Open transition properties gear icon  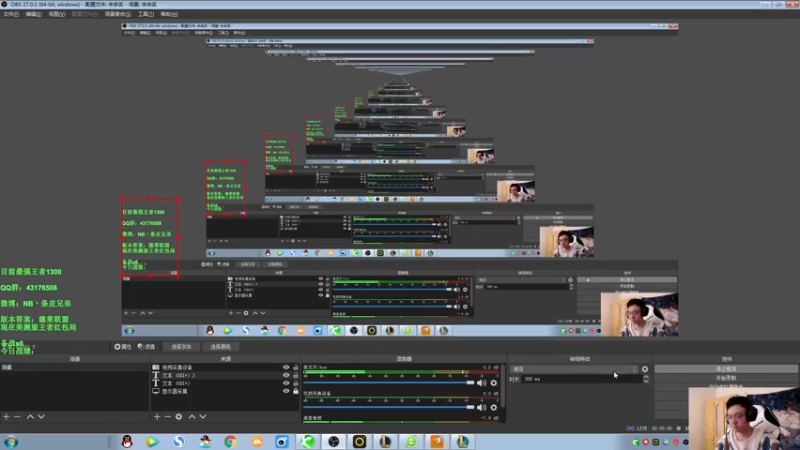pyautogui.click(x=645, y=369)
